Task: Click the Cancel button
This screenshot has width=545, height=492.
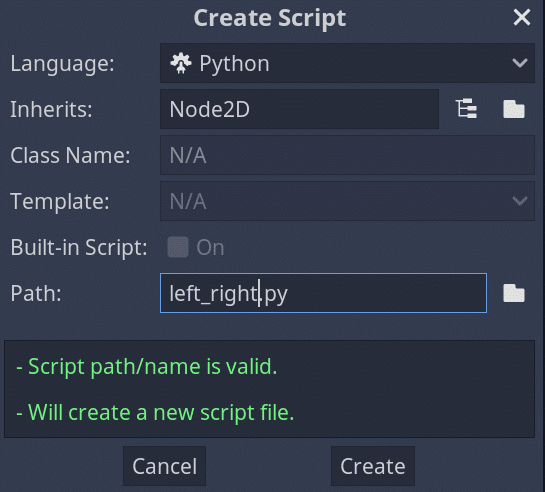Action: tap(164, 466)
